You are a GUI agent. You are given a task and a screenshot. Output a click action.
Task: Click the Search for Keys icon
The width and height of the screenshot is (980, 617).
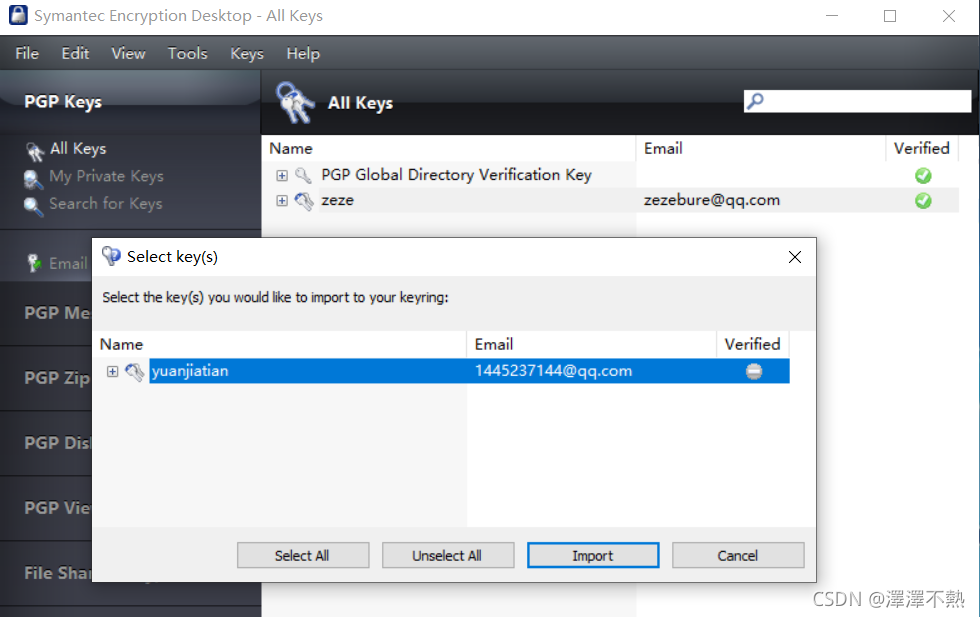tap(33, 206)
